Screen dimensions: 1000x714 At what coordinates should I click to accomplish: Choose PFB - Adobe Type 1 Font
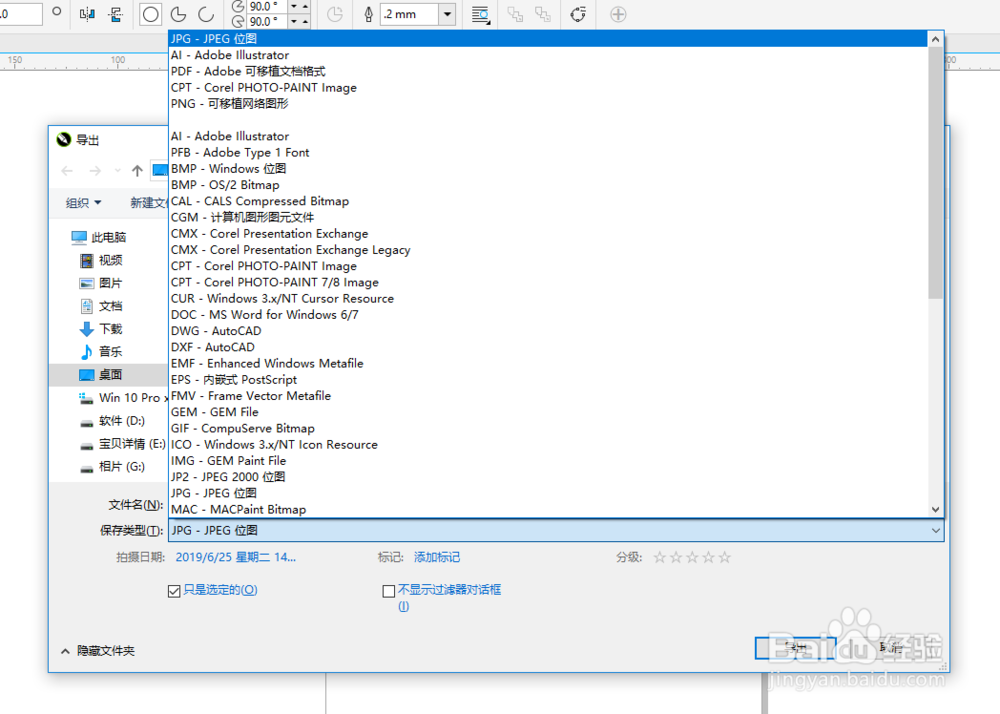click(548, 152)
